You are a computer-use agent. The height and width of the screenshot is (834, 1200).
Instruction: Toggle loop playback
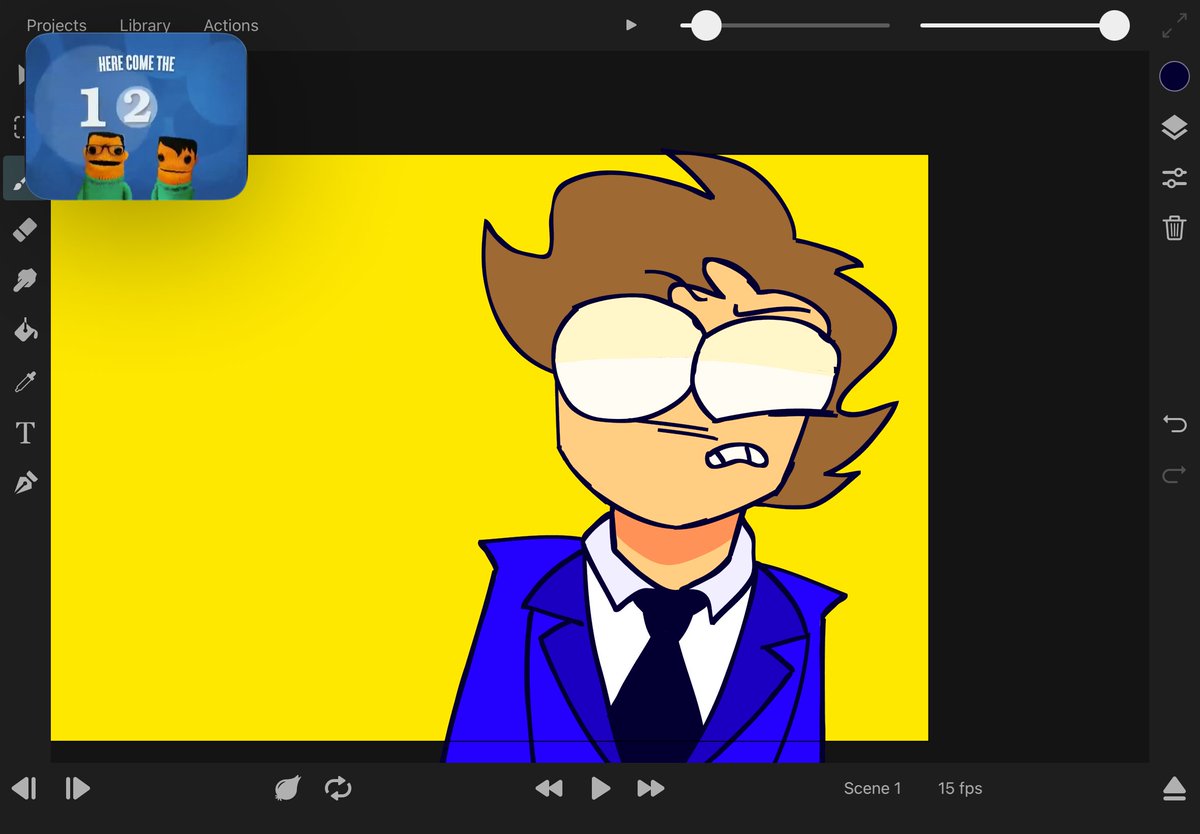point(338,788)
